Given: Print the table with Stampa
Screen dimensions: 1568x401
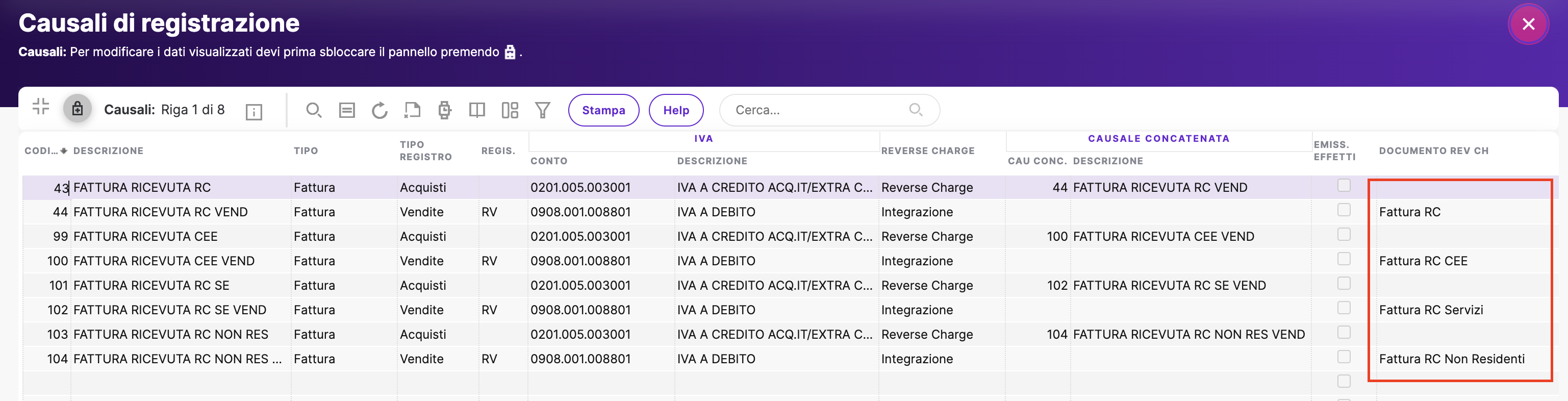Looking at the screenshot, I should click(x=603, y=110).
